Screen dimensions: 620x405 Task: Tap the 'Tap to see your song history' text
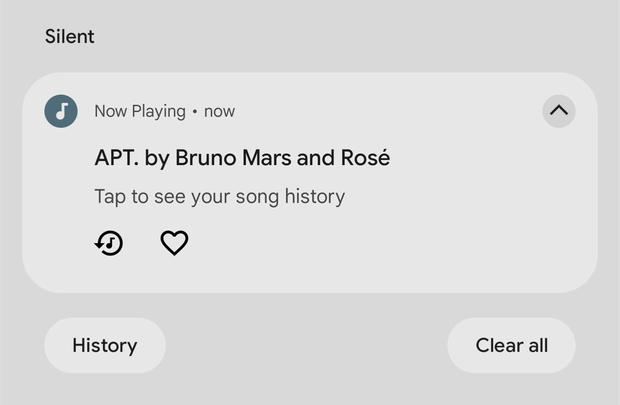[219, 197]
